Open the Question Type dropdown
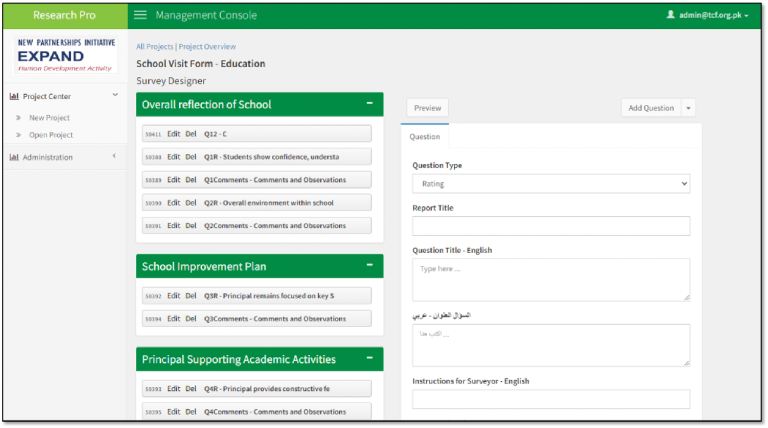This screenshot has width=768, height=428. pos(550,184)
